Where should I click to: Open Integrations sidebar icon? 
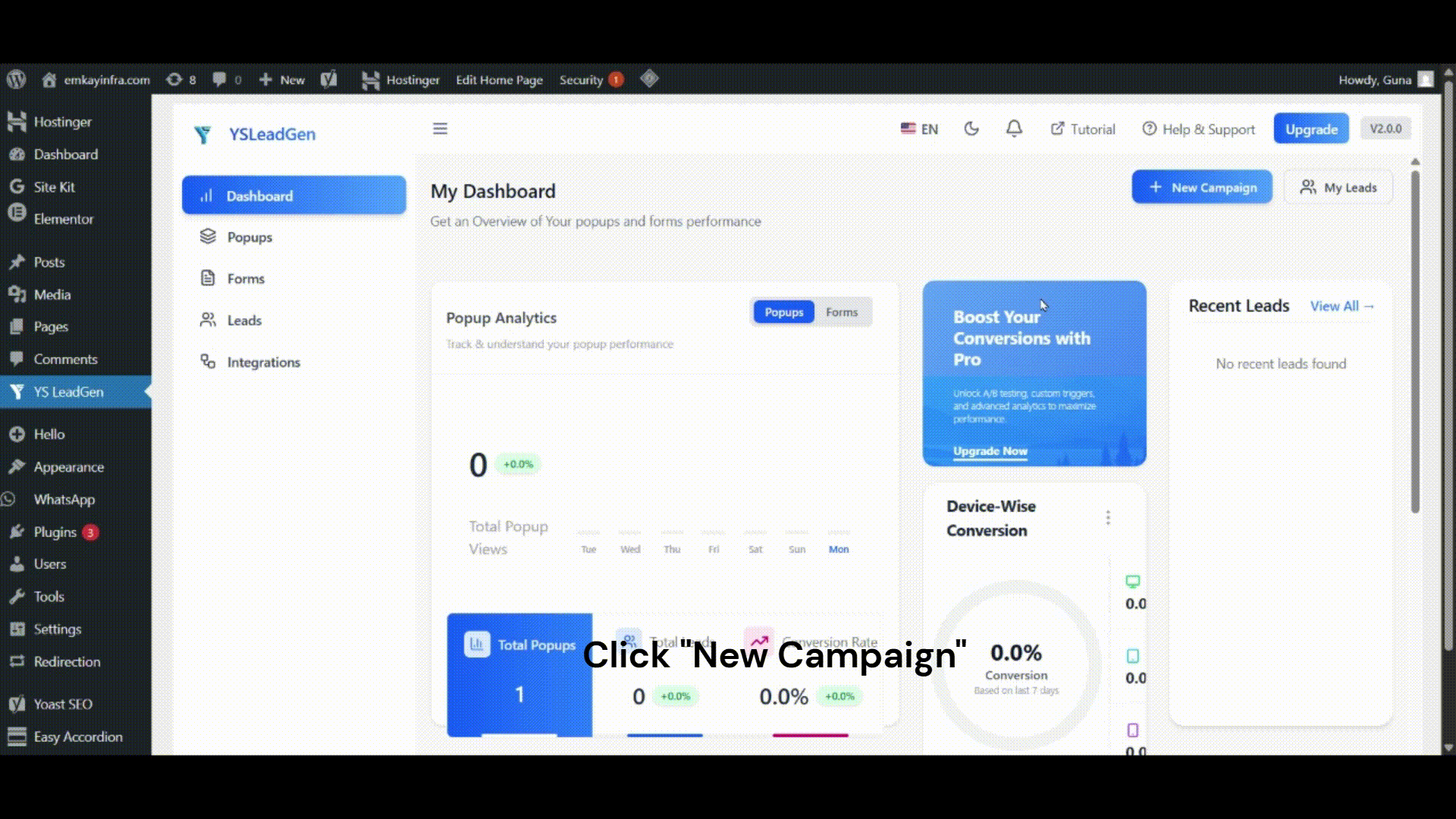pyautogui.click(x=208, y=362)
